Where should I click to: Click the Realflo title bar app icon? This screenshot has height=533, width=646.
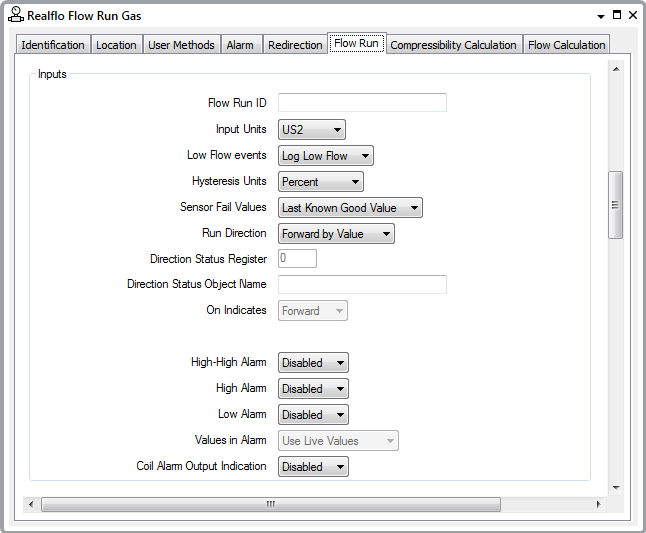click(15, 15)
